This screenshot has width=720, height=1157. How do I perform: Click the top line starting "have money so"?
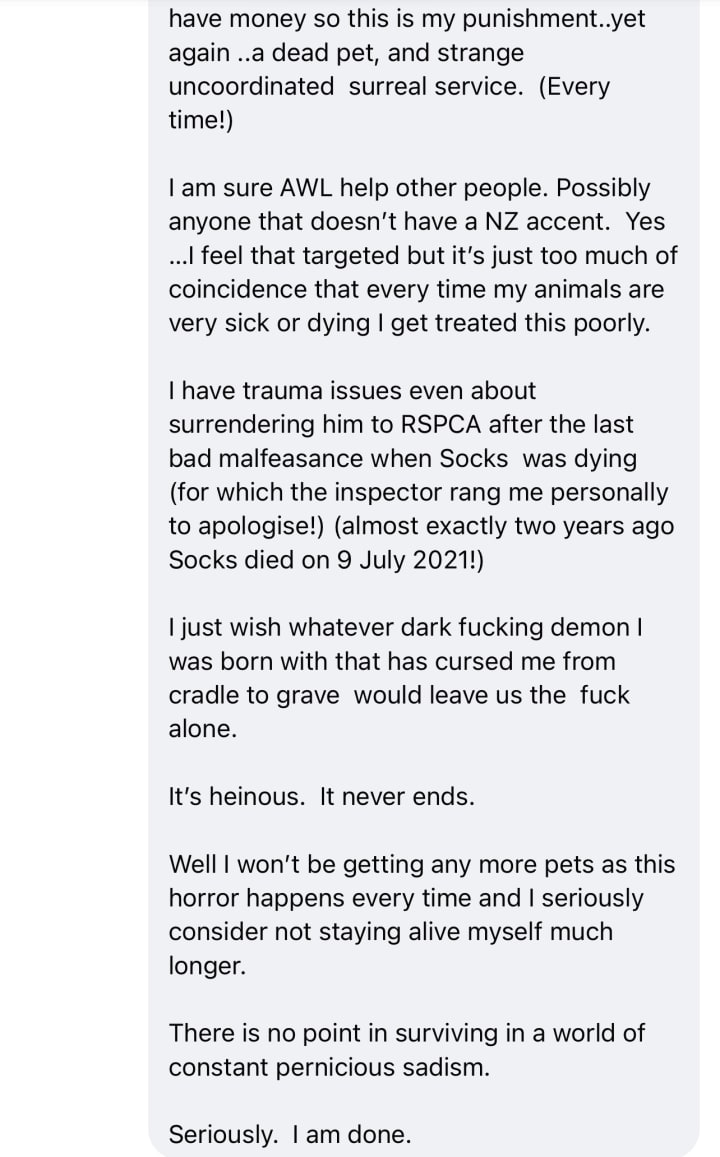click(406, 18)
